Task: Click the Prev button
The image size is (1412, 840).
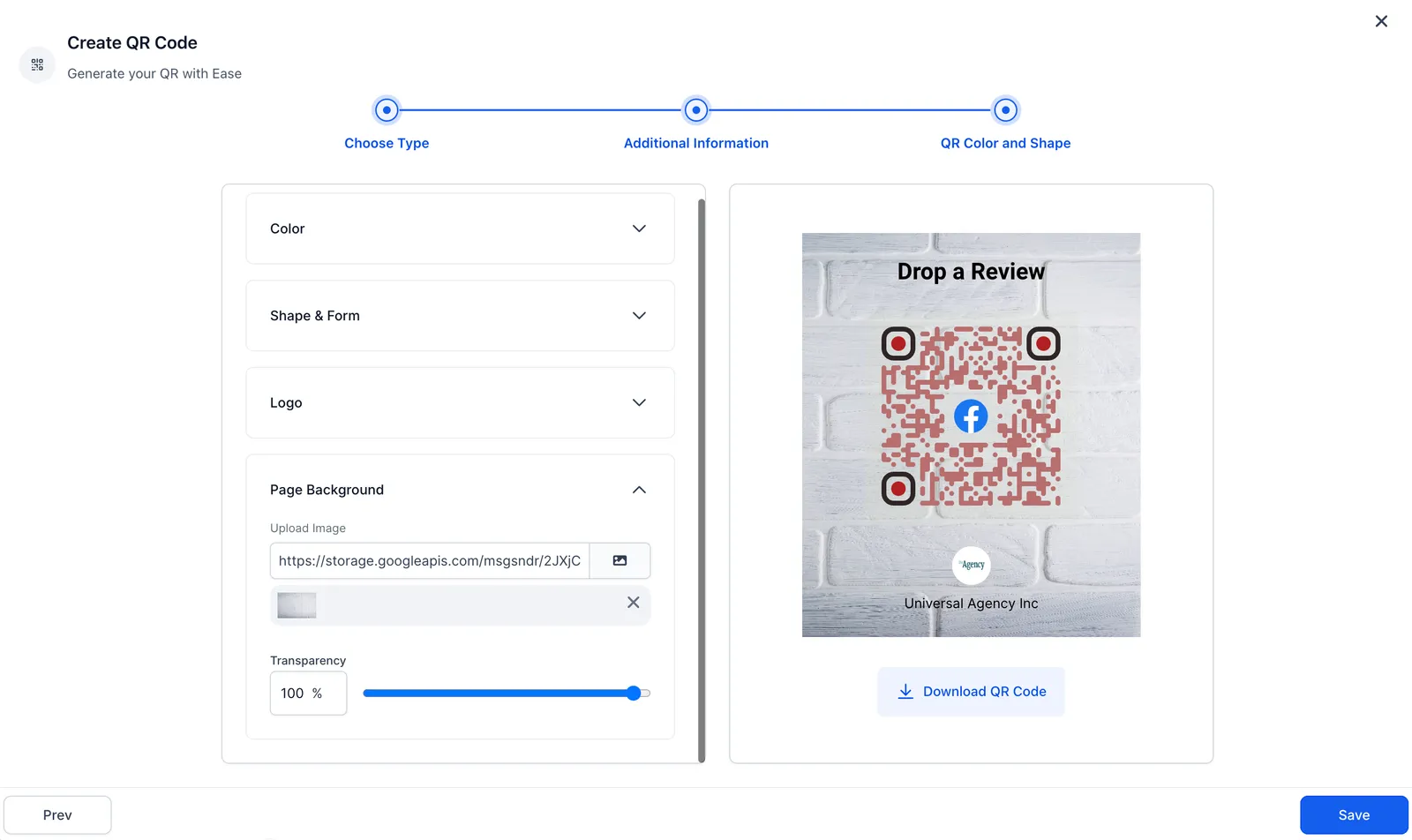Action: pyautogui.click(x=57, y=815)
